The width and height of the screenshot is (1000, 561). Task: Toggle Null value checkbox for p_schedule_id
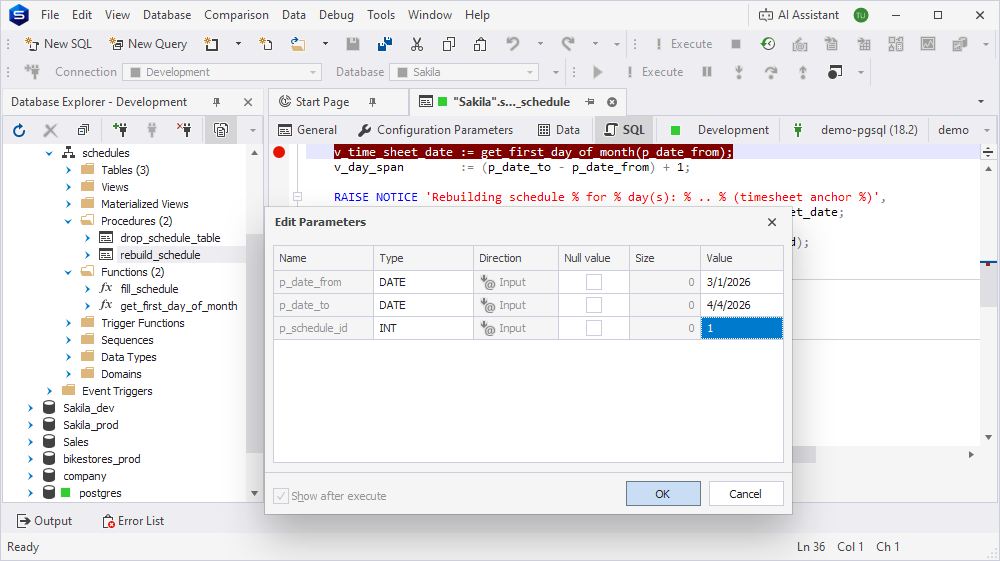(x=594, y=328)
